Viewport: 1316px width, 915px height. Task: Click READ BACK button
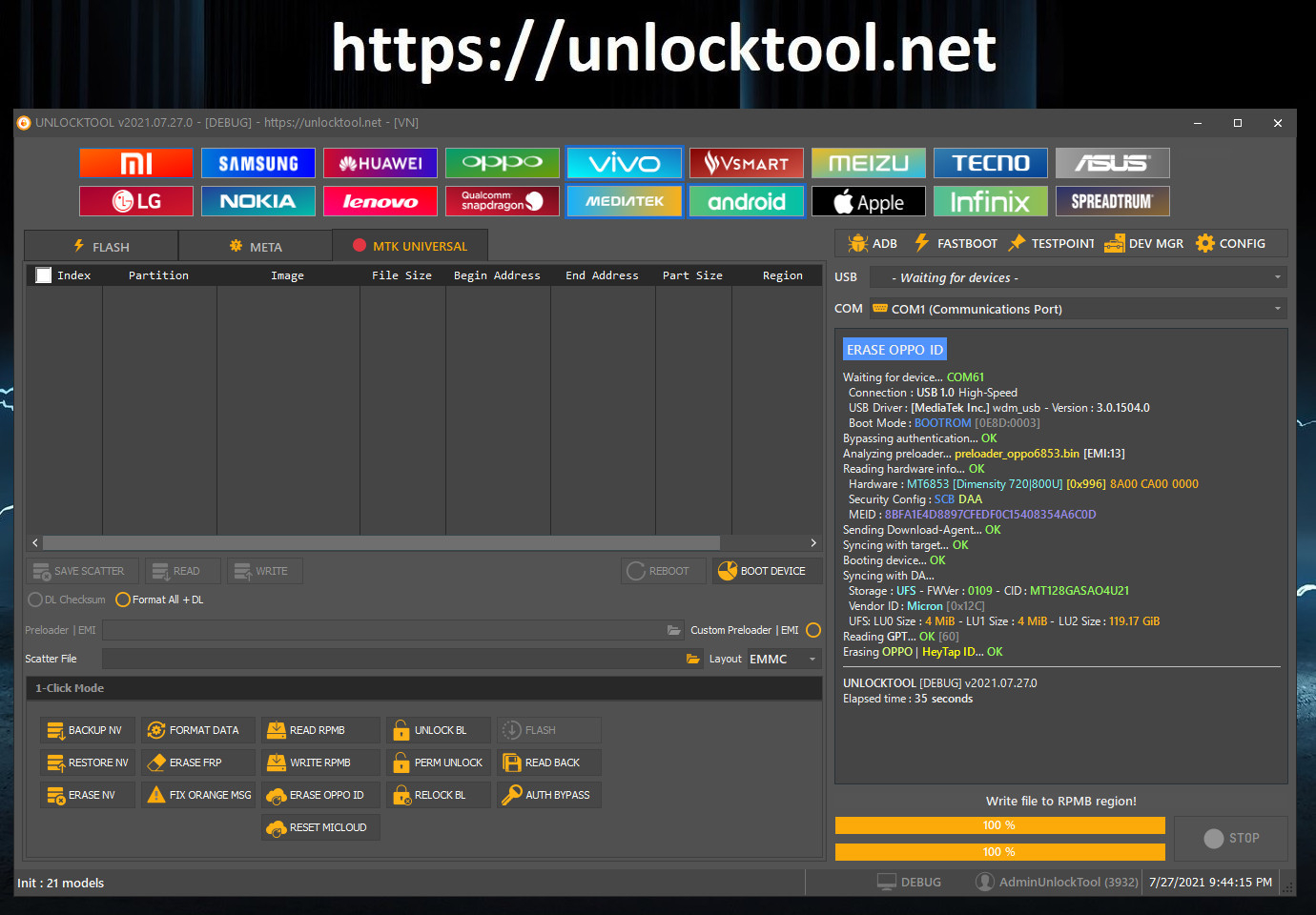click(549, 762)
